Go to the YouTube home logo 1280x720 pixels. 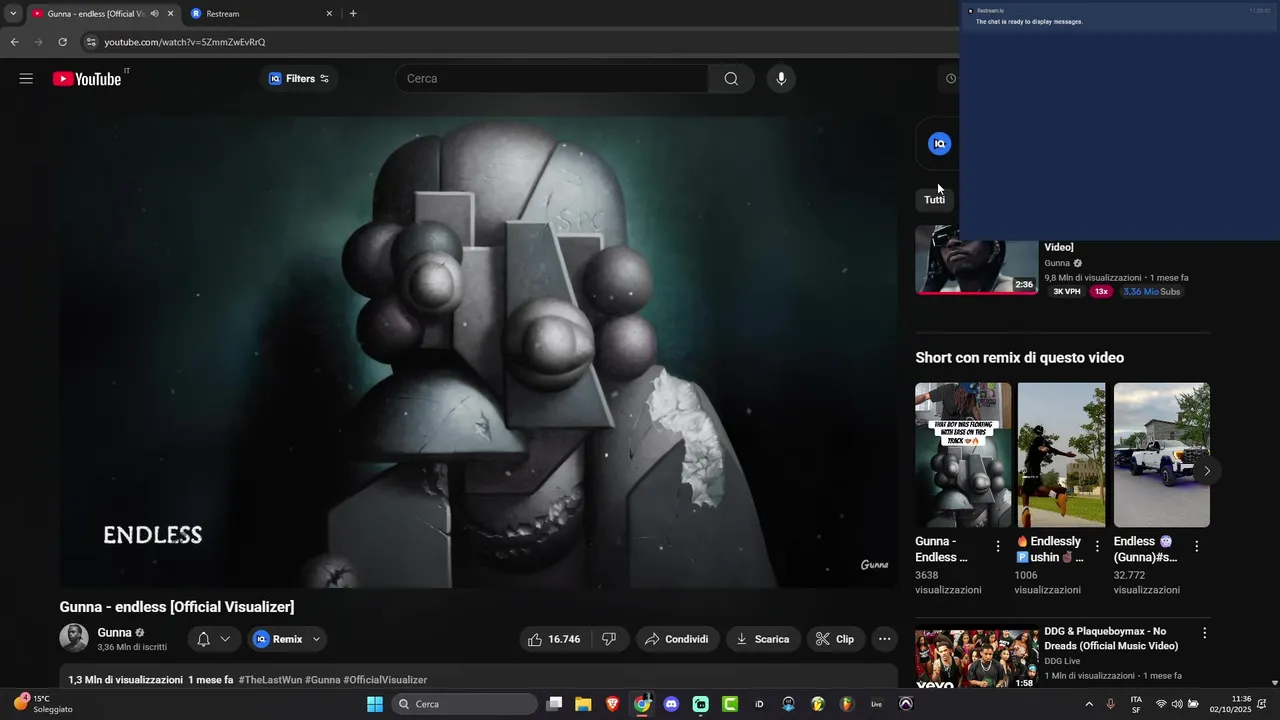(x=87, y=79)
